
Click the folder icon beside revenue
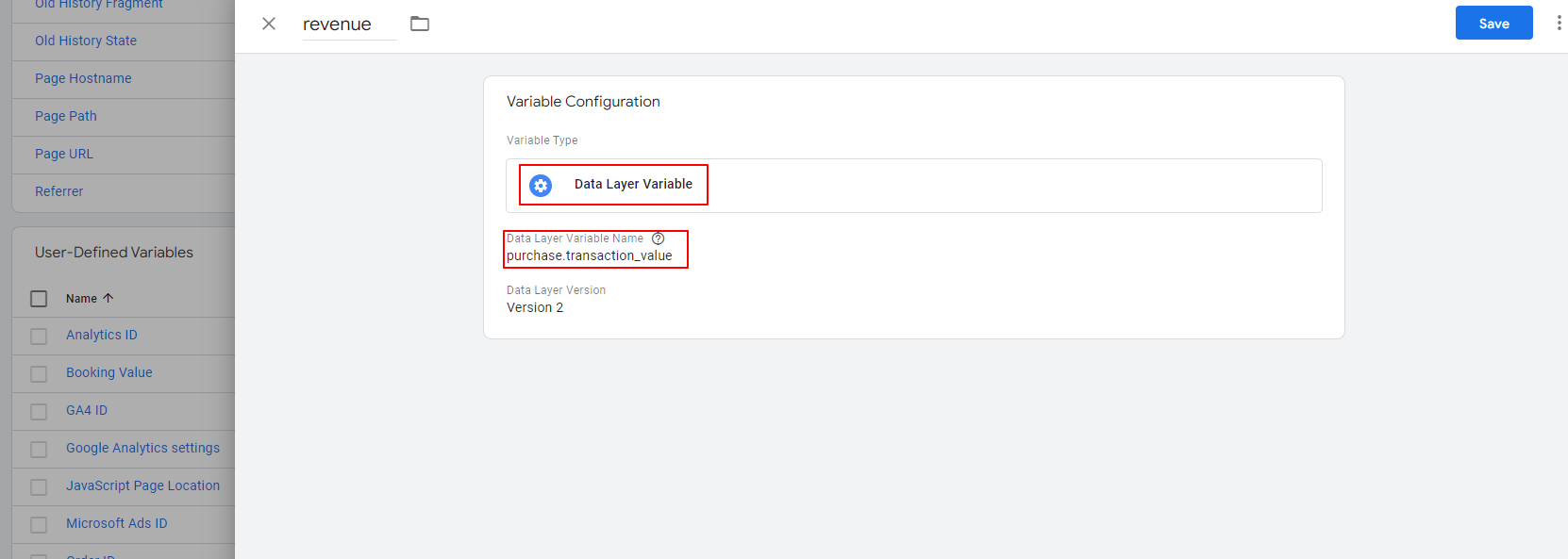pos(420,24)
